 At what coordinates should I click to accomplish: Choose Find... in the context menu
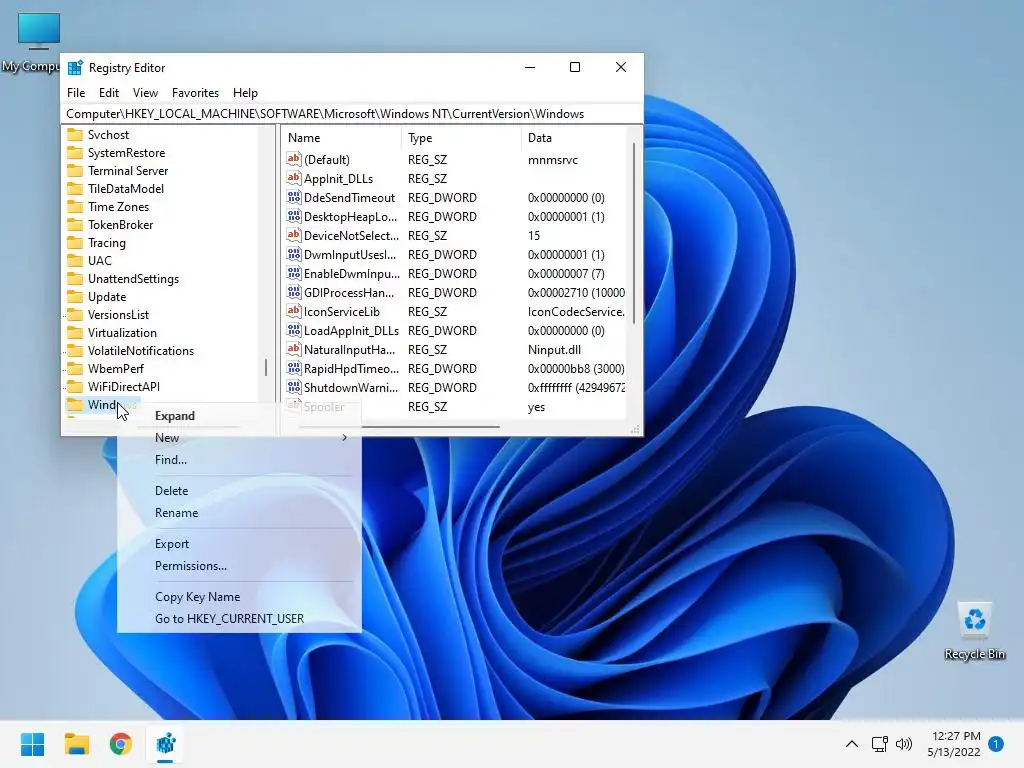pos(239,460)
